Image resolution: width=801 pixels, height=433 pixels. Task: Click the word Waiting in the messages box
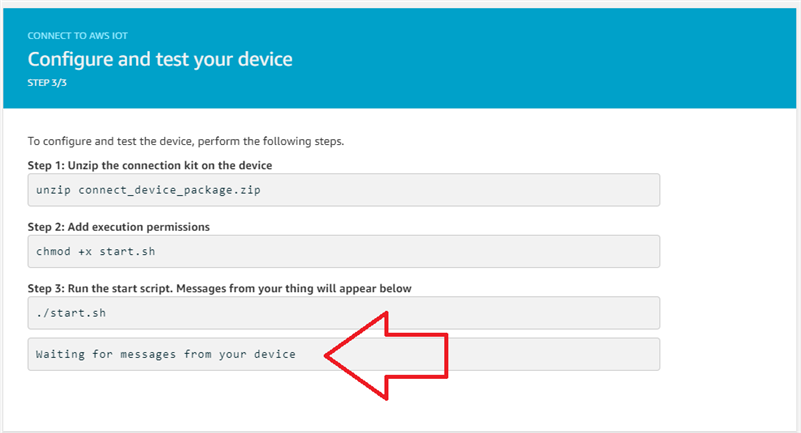[x=59, y=354]
